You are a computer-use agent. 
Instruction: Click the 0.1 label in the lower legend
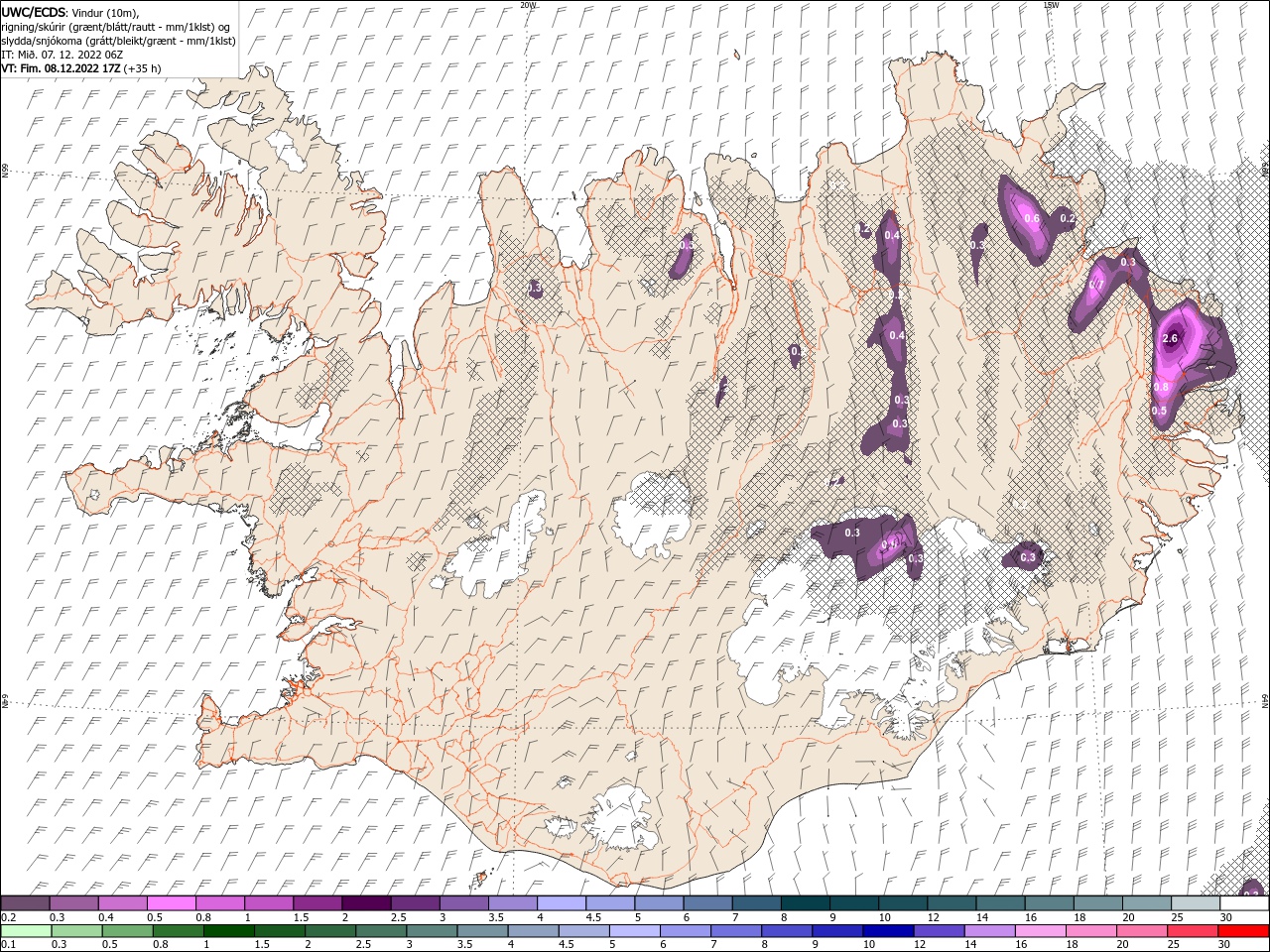9,945
